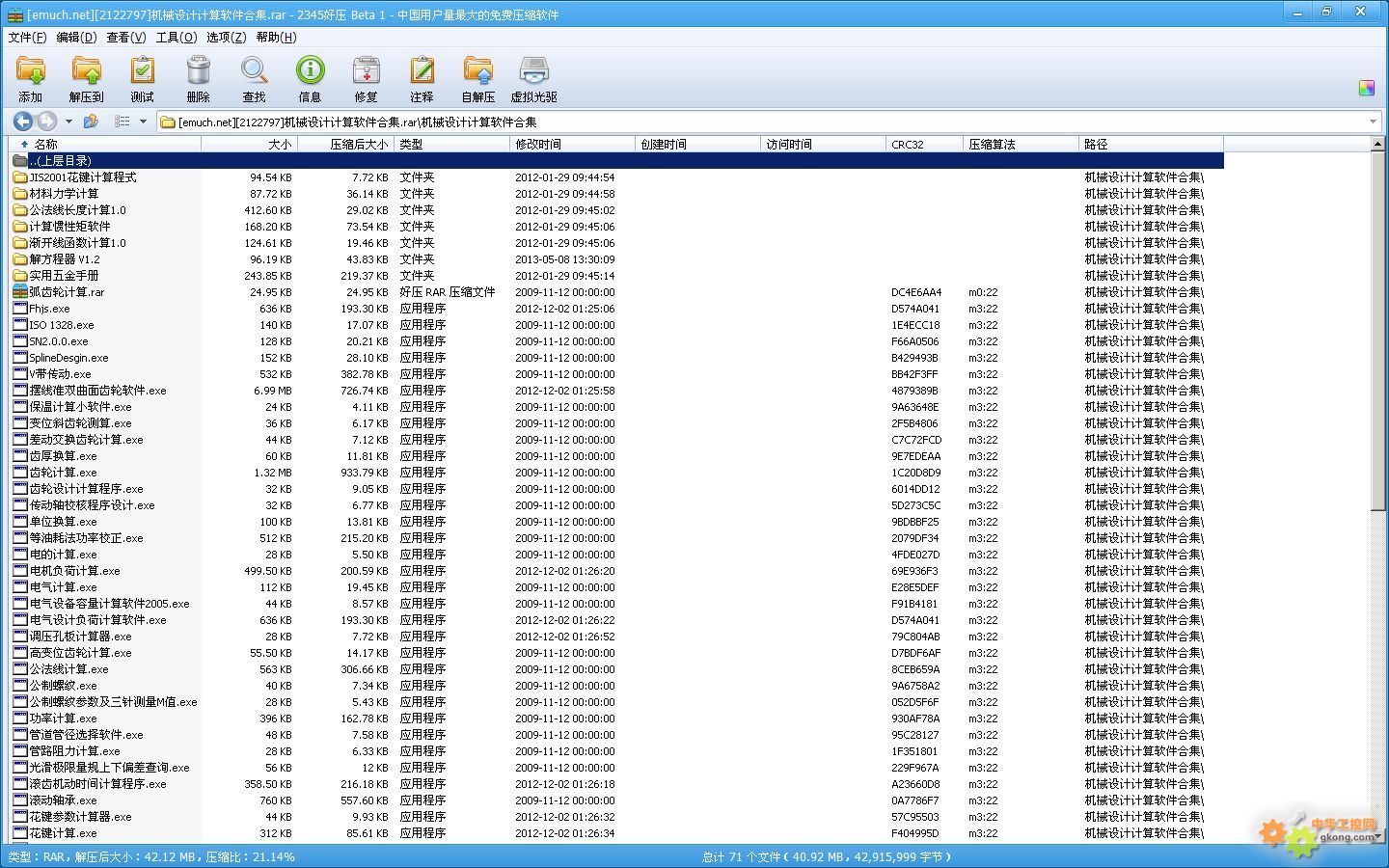Open the 选项(Z) menu
The image size is (1389, 868).
coord(227,38)
